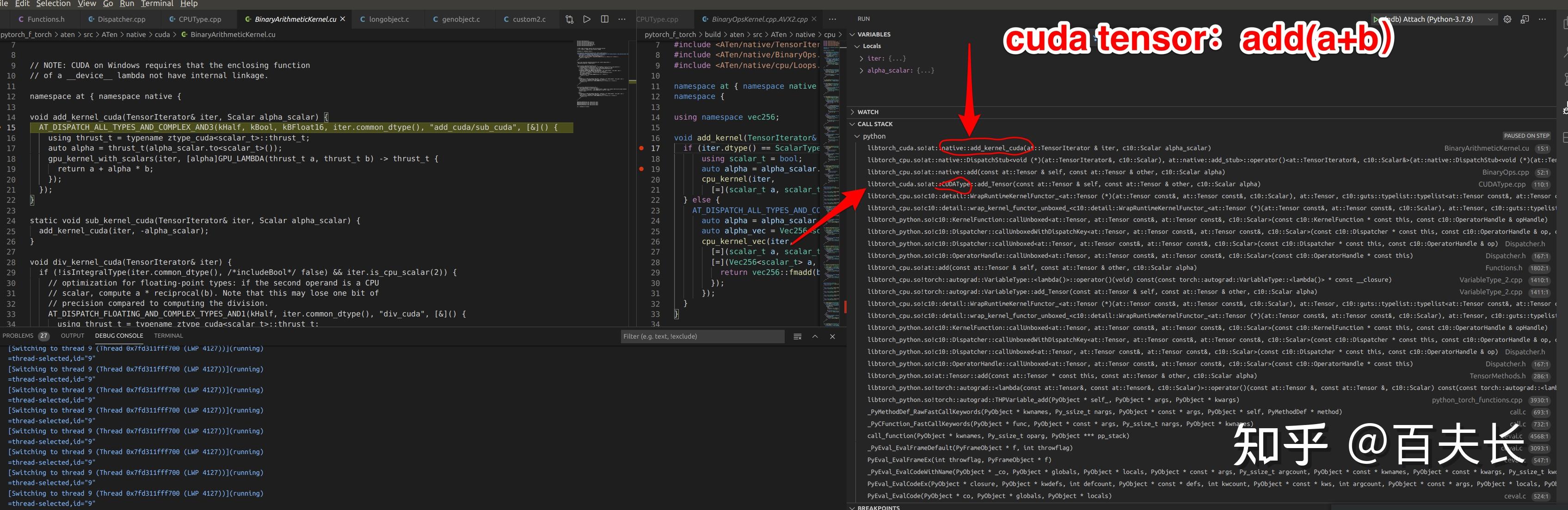This screenshot has height=510, width=1568.
Task: Open the Terminal menu
Action: click(x=157, y=4)
